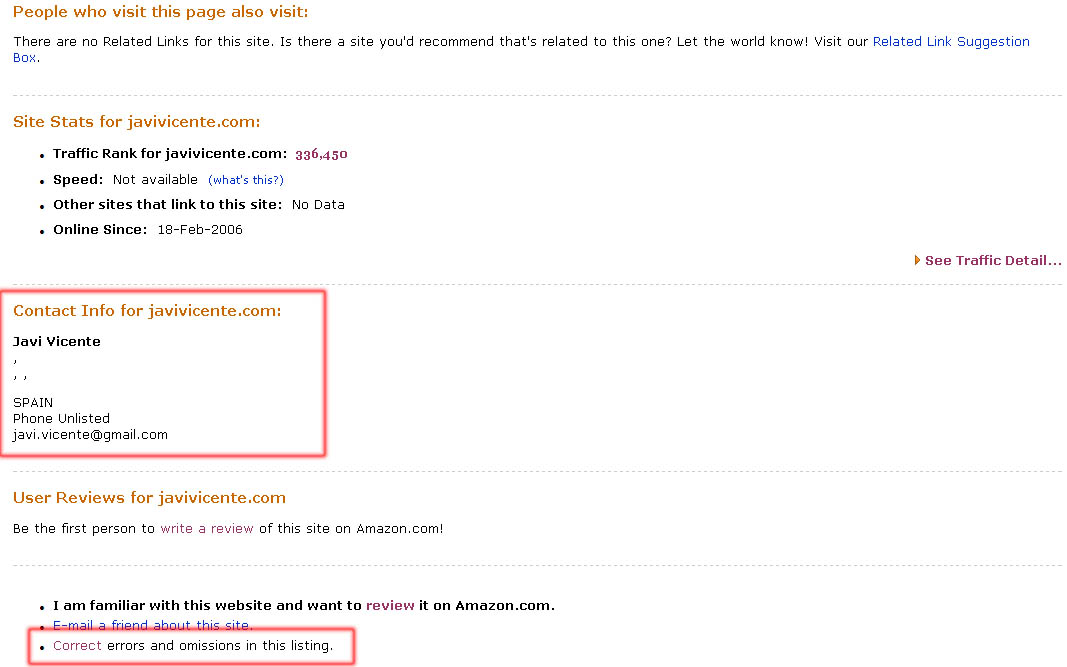Open the Related Link Suggestion link

[951, 42]
